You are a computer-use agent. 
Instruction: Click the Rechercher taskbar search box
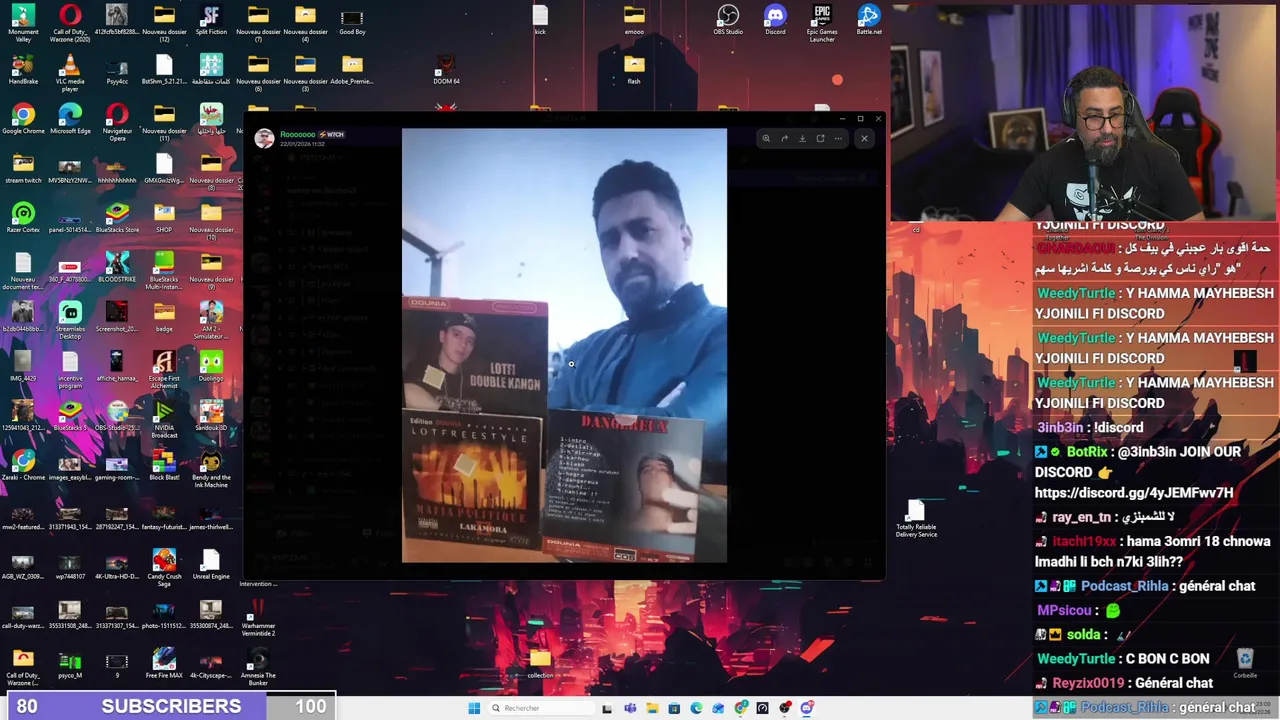coord(539,708)
